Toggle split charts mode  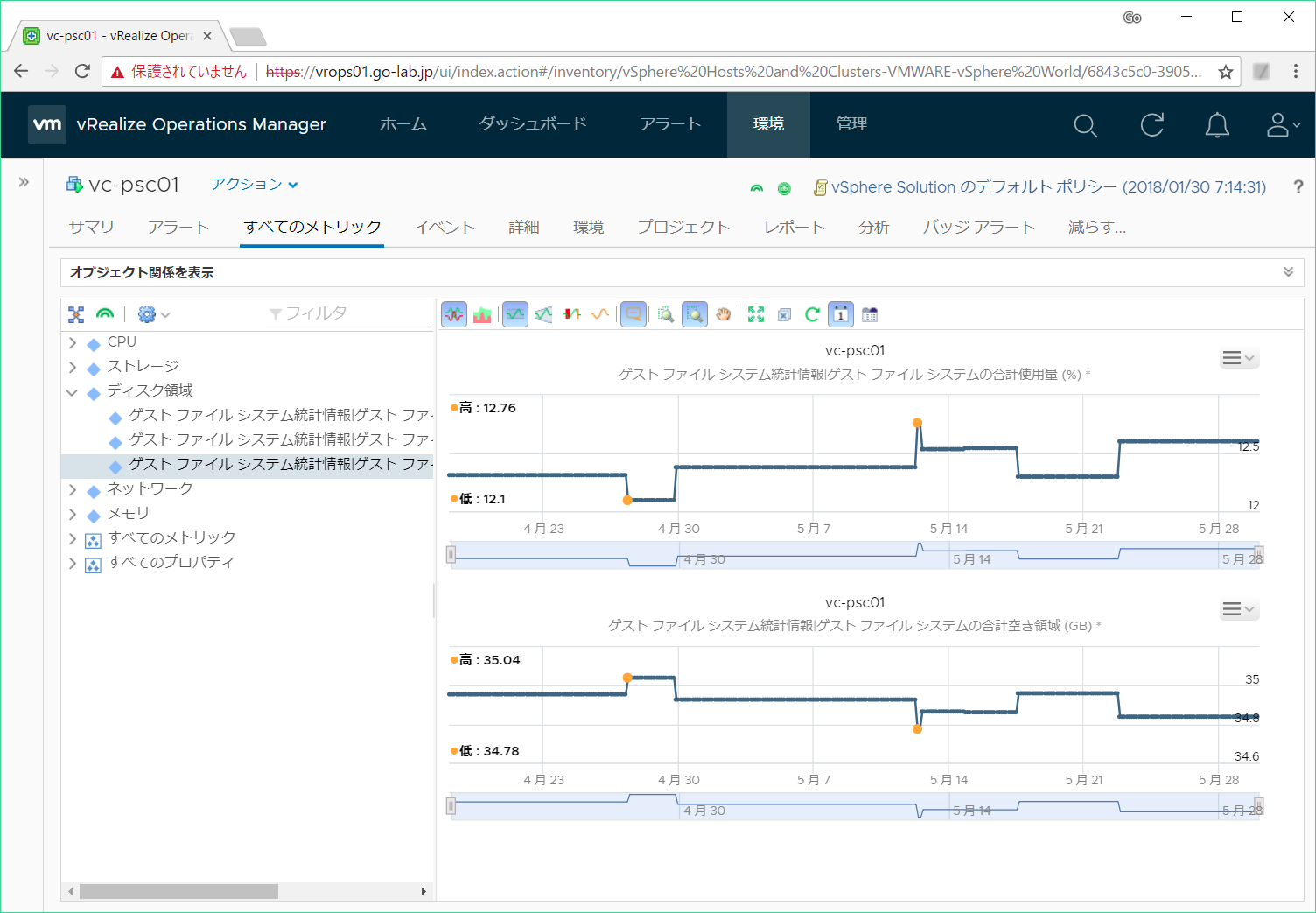point(454,314)
